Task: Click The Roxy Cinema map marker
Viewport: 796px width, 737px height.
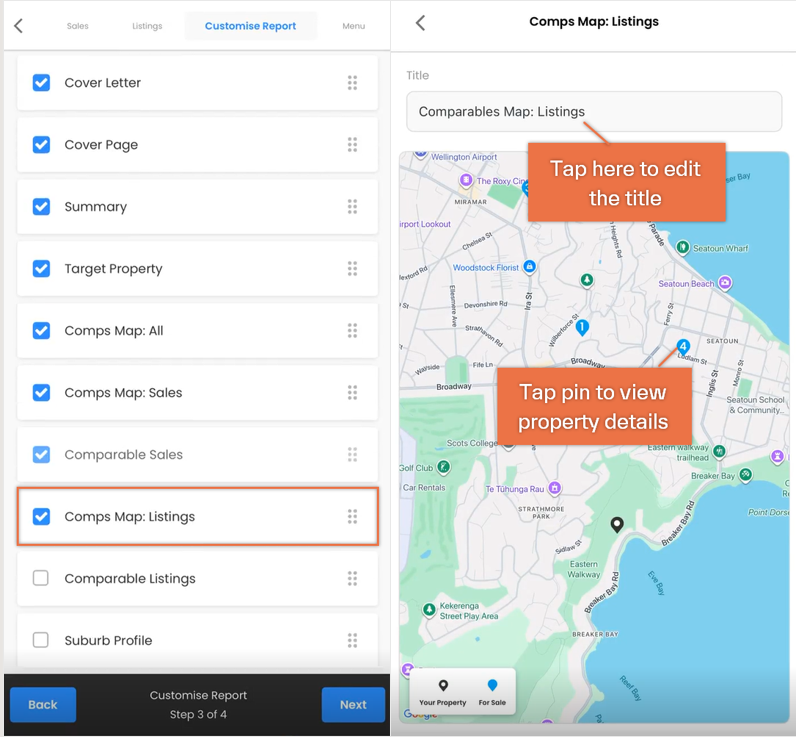Action: 466,180
